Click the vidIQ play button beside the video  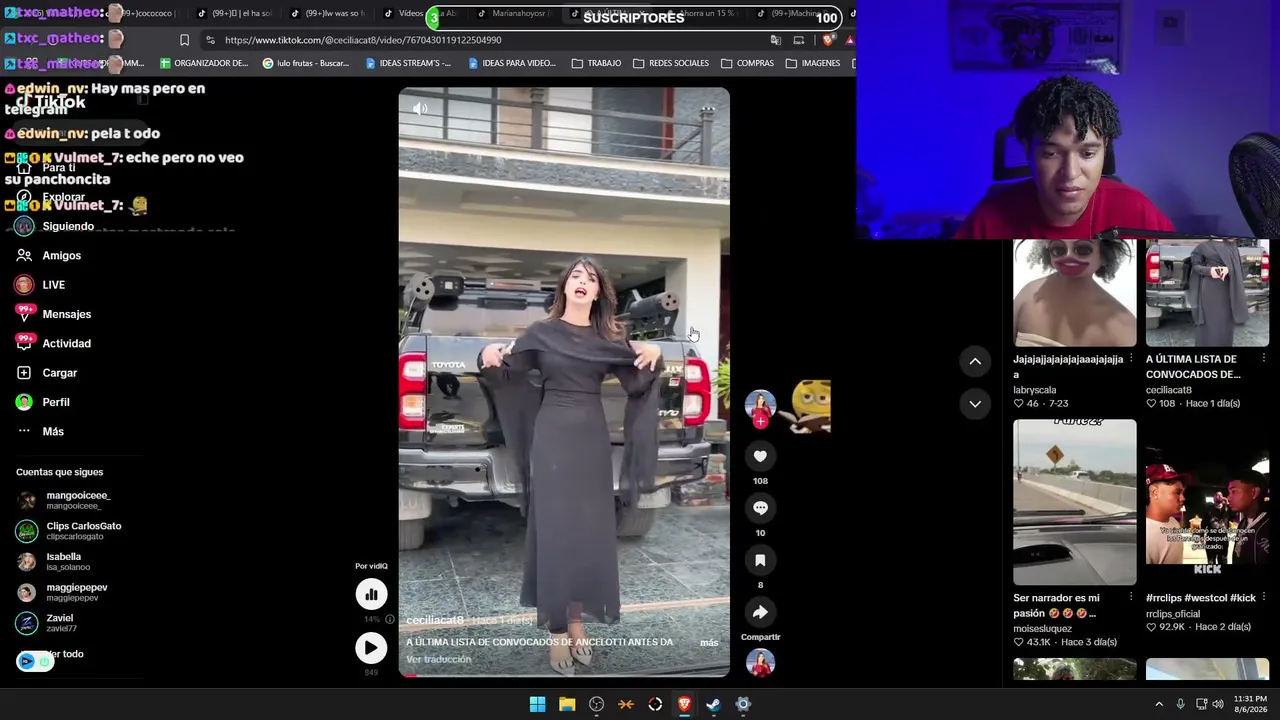371,648
